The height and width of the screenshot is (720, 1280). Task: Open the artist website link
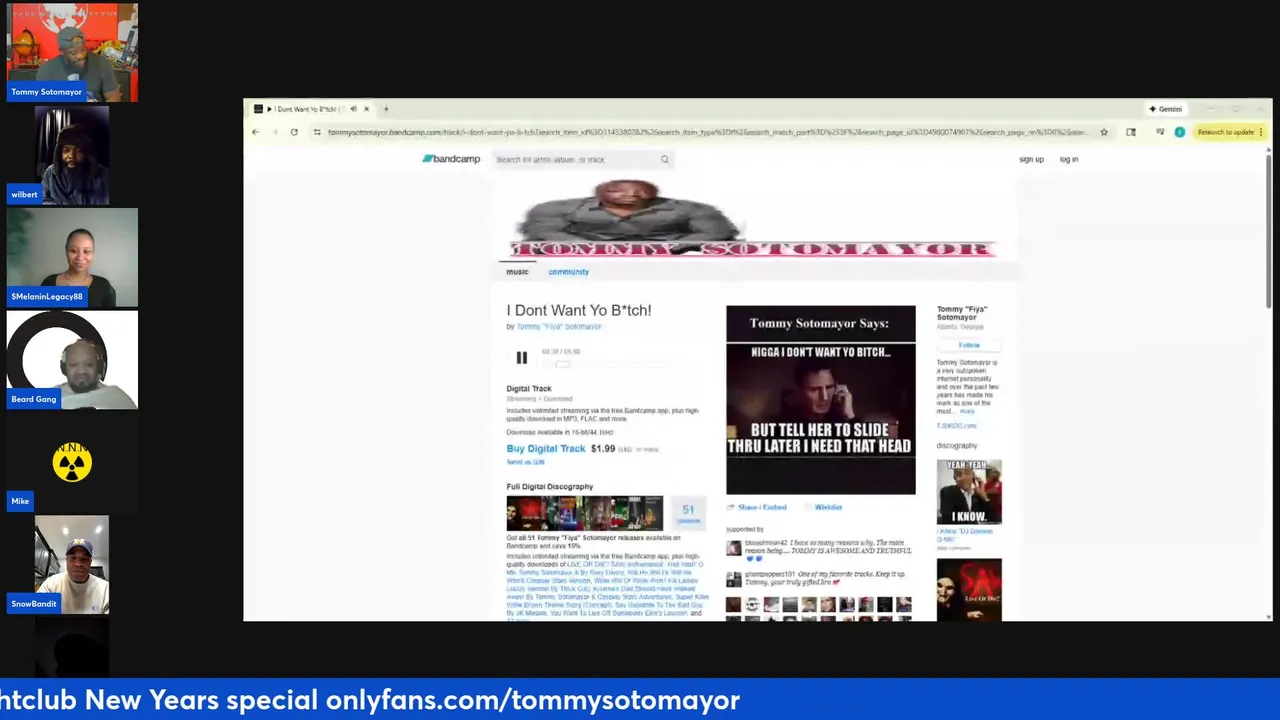(x=956, y=426)
